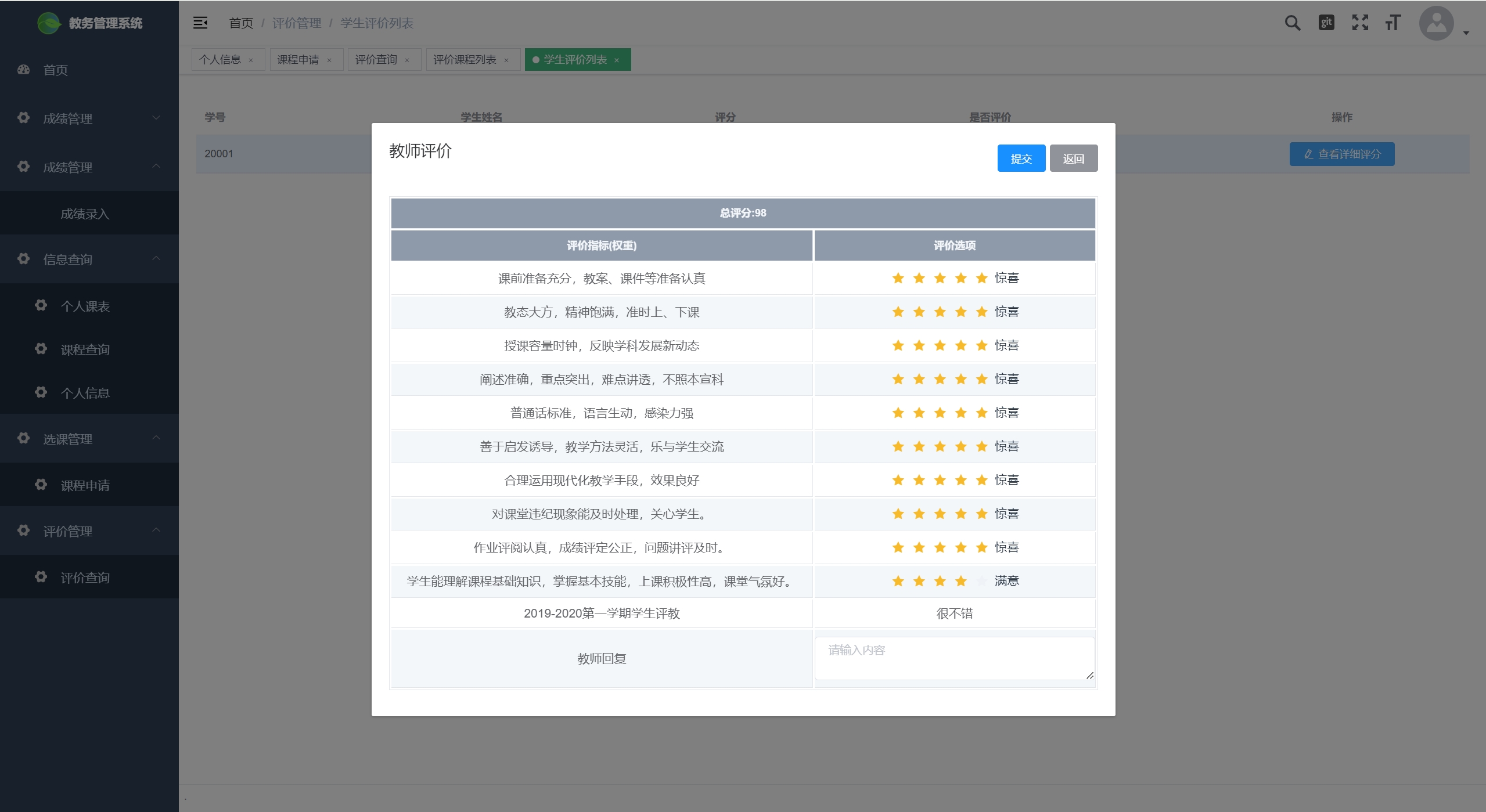Click fifth star in the 满意 row
This screenshot has height=812, width=1486.
point(981,581)
